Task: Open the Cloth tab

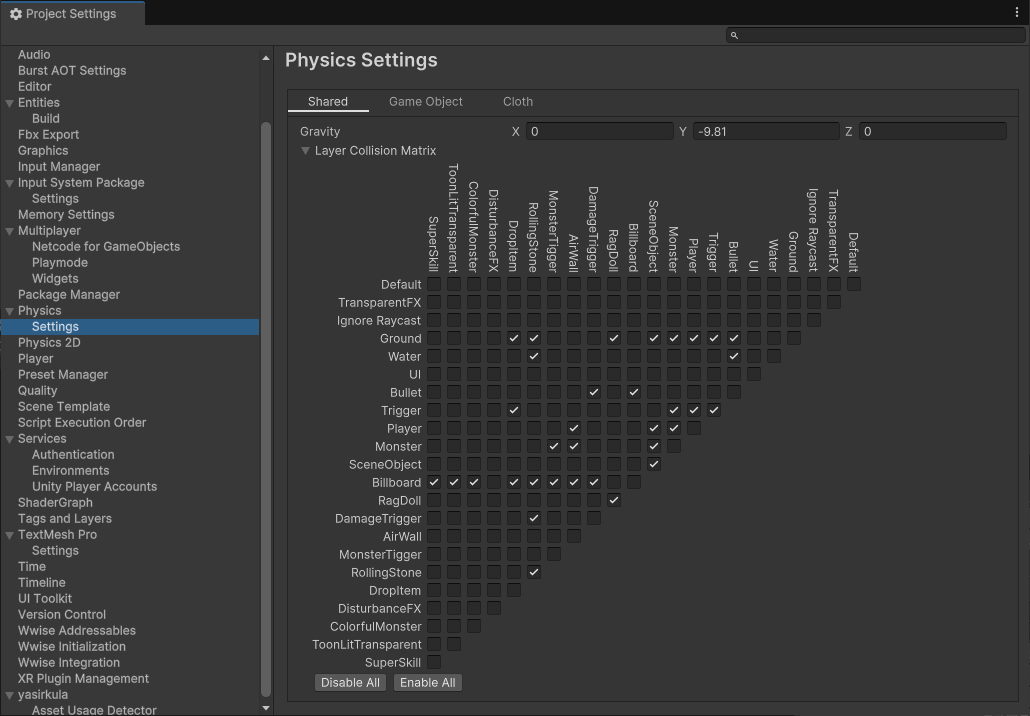Action: point(517,102)
